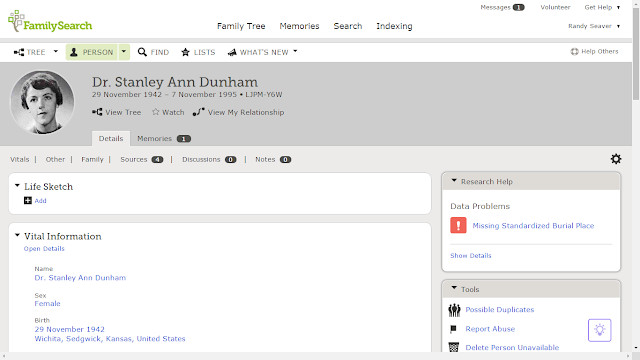
Task: Jump to the Family section
Action: [x=92, y=159]
